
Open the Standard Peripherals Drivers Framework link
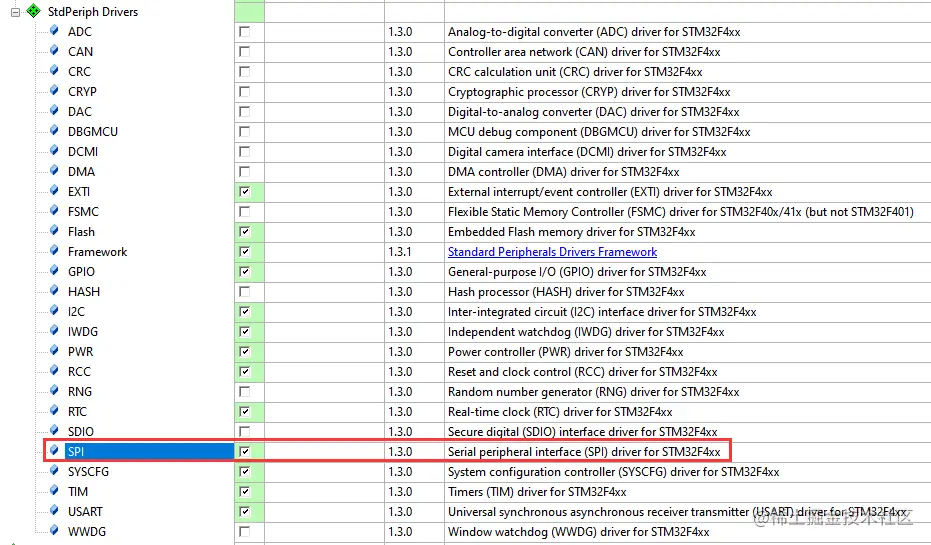tap(552, 252)
